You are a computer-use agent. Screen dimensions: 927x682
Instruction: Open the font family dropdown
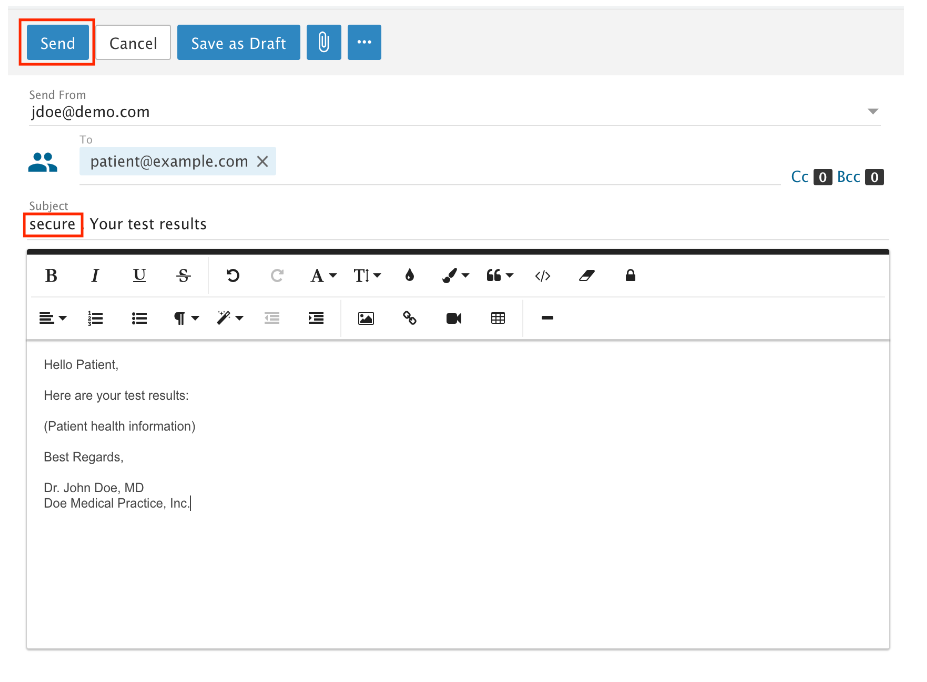point(322,276)
